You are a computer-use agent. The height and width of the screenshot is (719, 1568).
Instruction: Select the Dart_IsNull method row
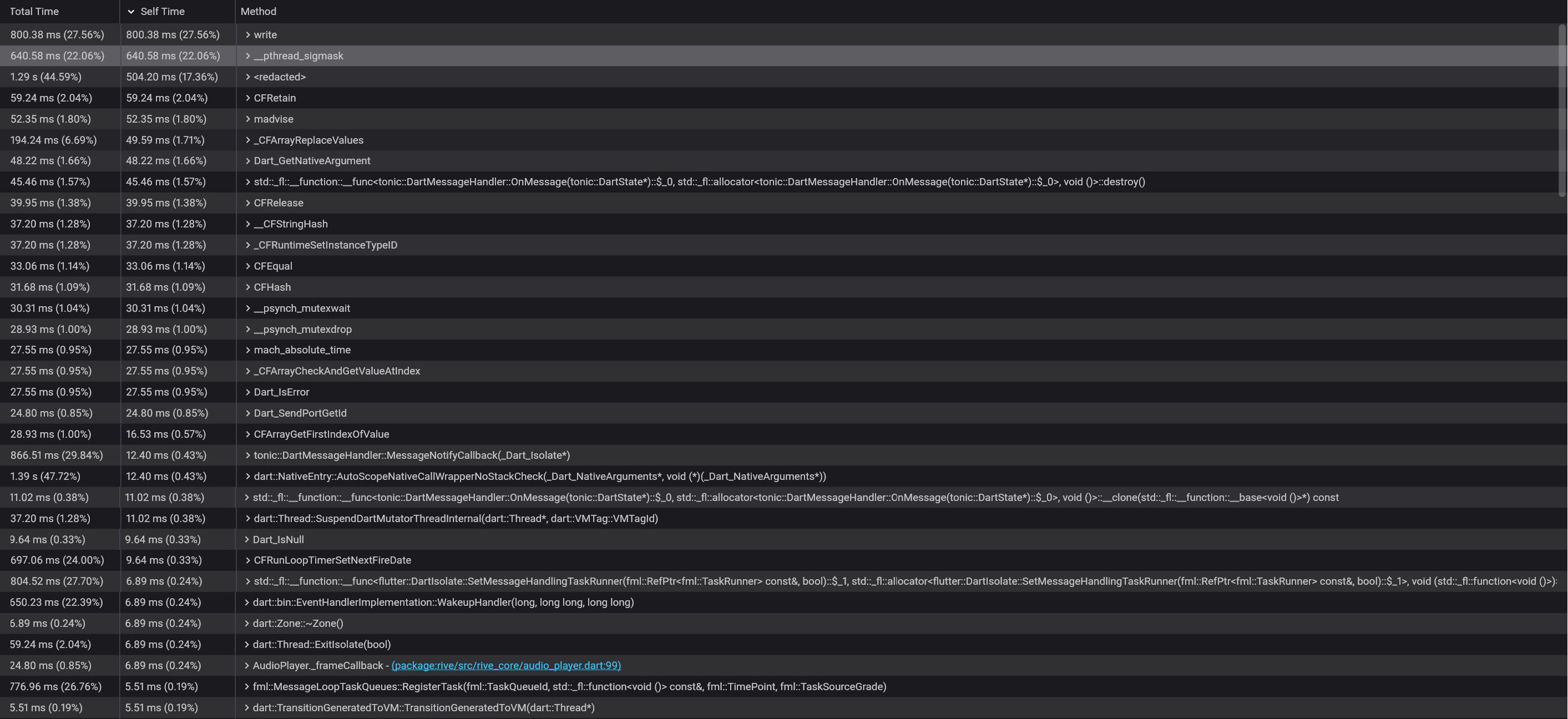(278, 539)
